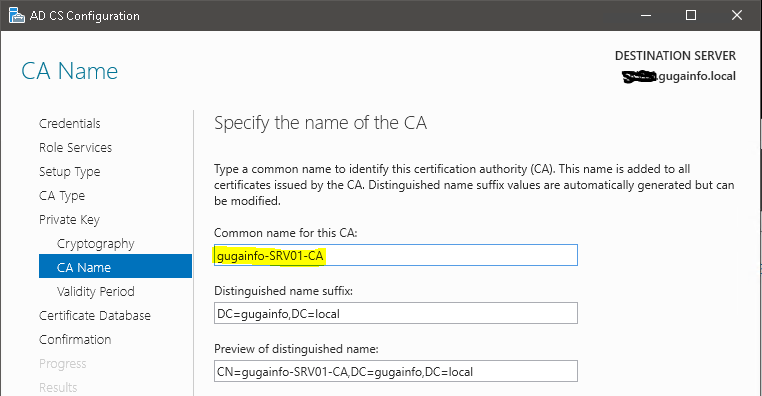
Task: Open the Private Key section
Action: point(69,220)
